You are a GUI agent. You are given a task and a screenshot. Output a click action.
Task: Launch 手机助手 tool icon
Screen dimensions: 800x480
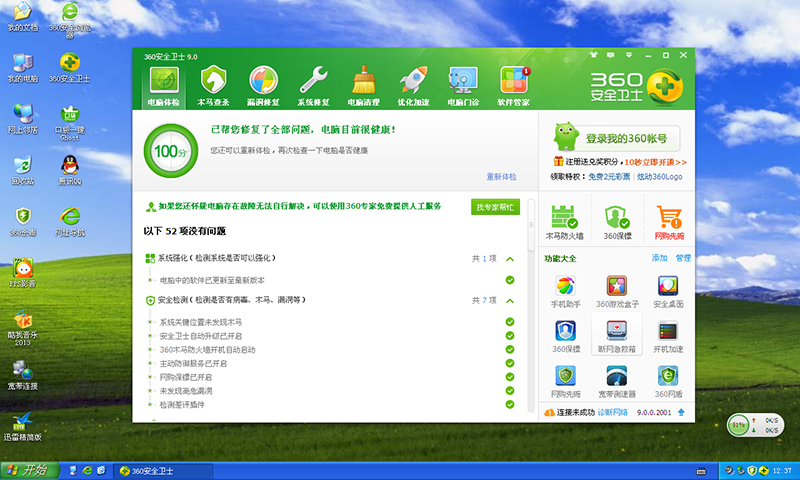pos(566,291)
